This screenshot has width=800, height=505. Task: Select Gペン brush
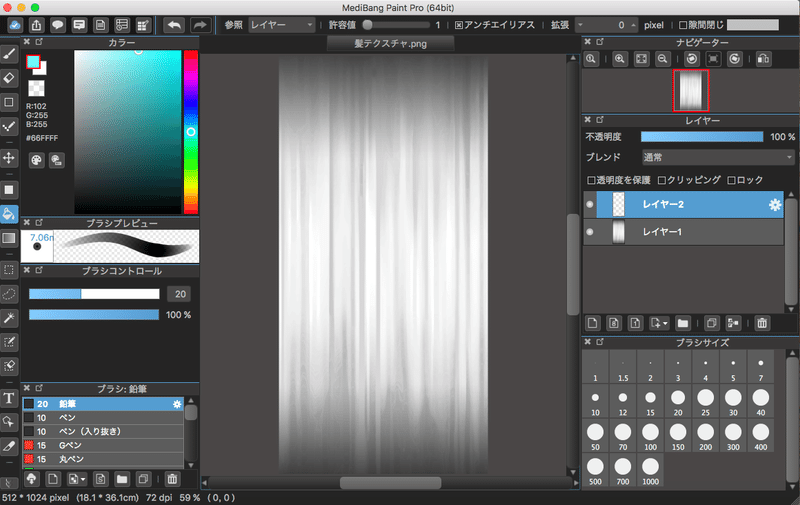tap(103, 445)
